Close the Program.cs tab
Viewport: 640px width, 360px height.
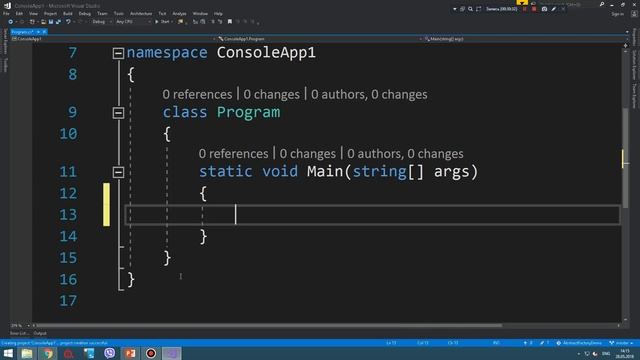point(44,31)
